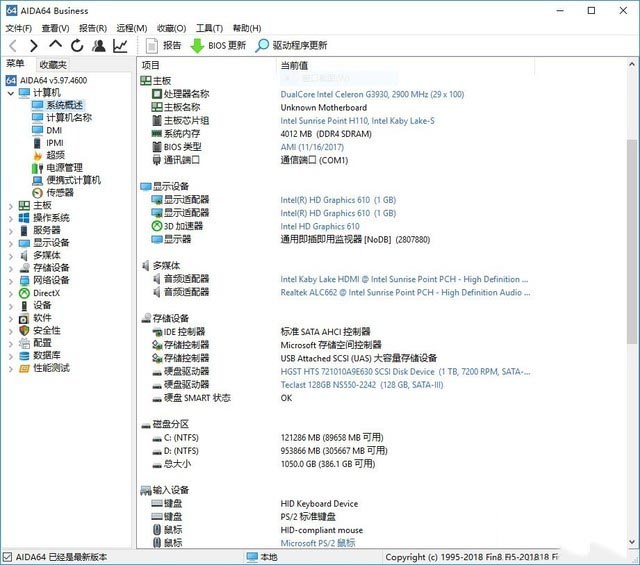Go back with the left arrow

(x=13, y=46)
